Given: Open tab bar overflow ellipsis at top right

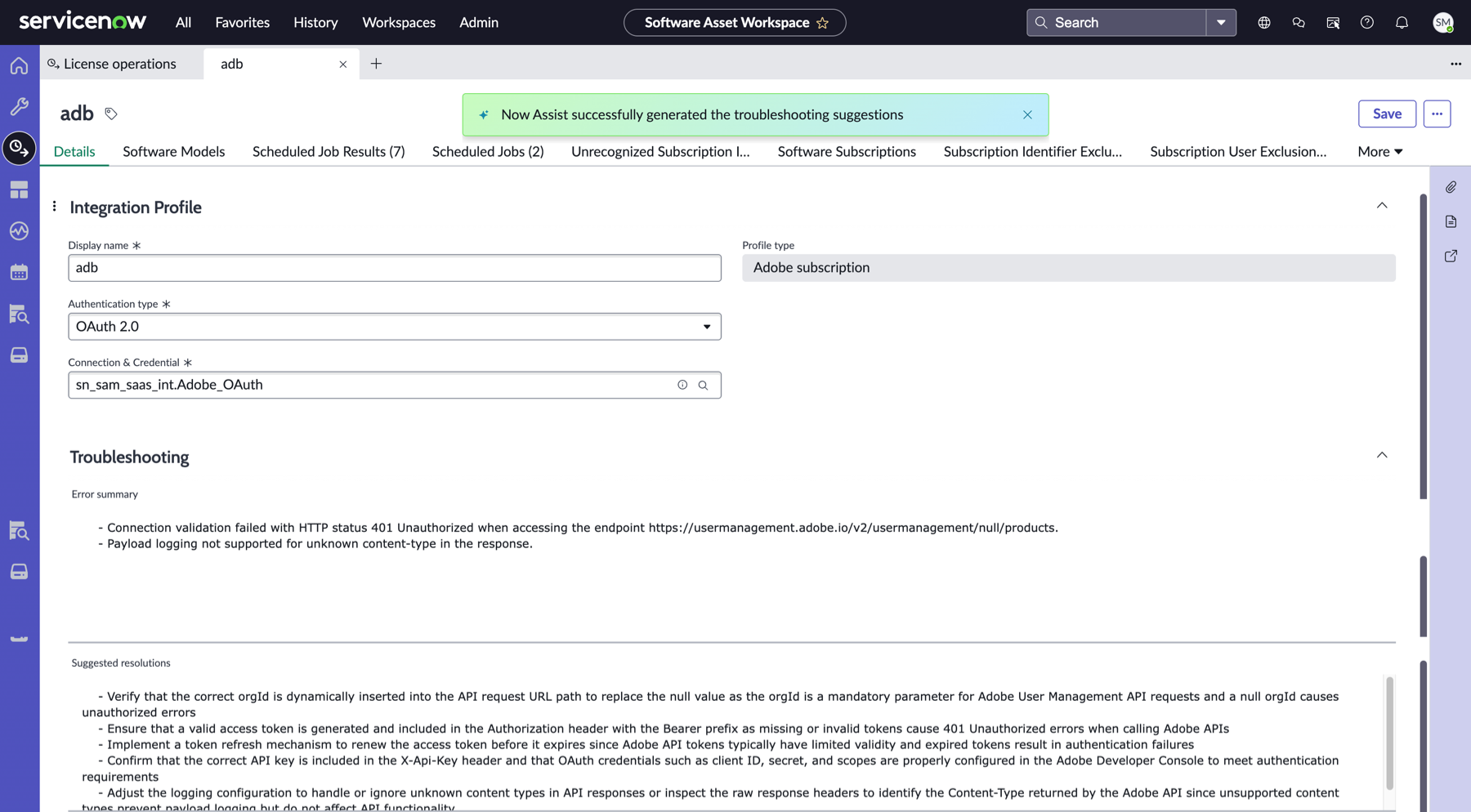Looking at the screenshot, I should pos(1455,64).
